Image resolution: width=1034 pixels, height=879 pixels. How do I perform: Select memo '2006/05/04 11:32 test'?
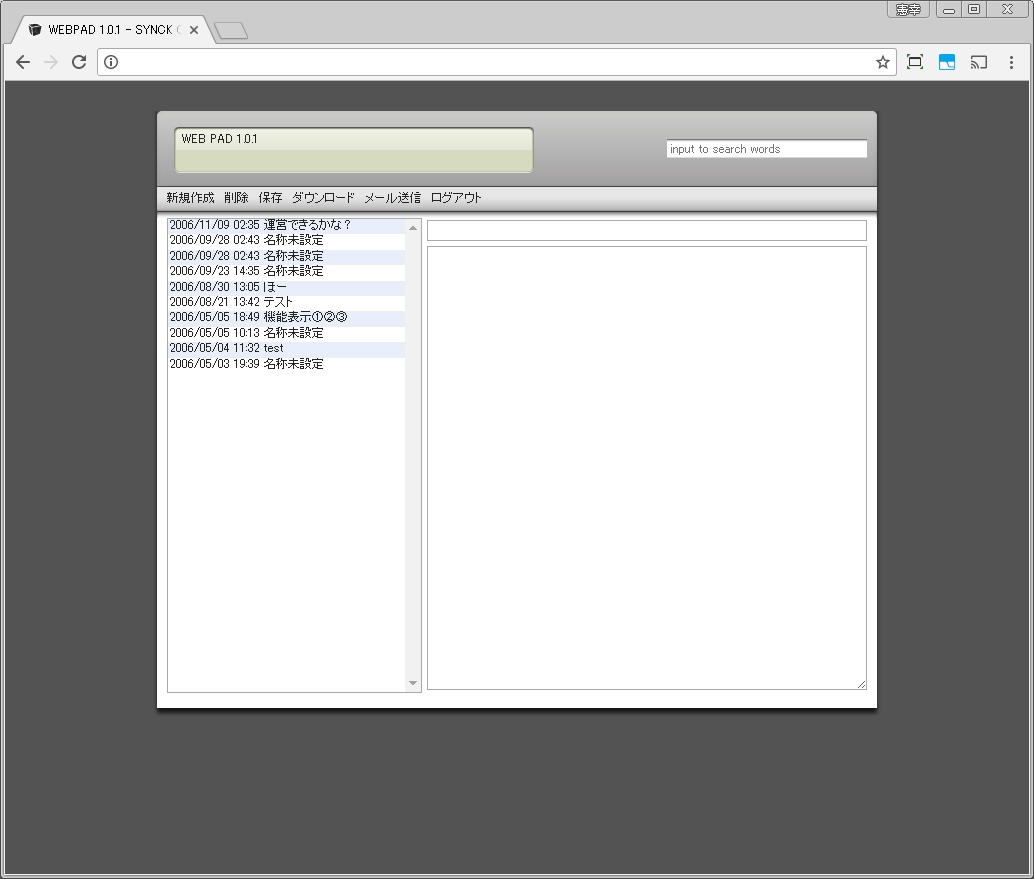tap(286, 348)
